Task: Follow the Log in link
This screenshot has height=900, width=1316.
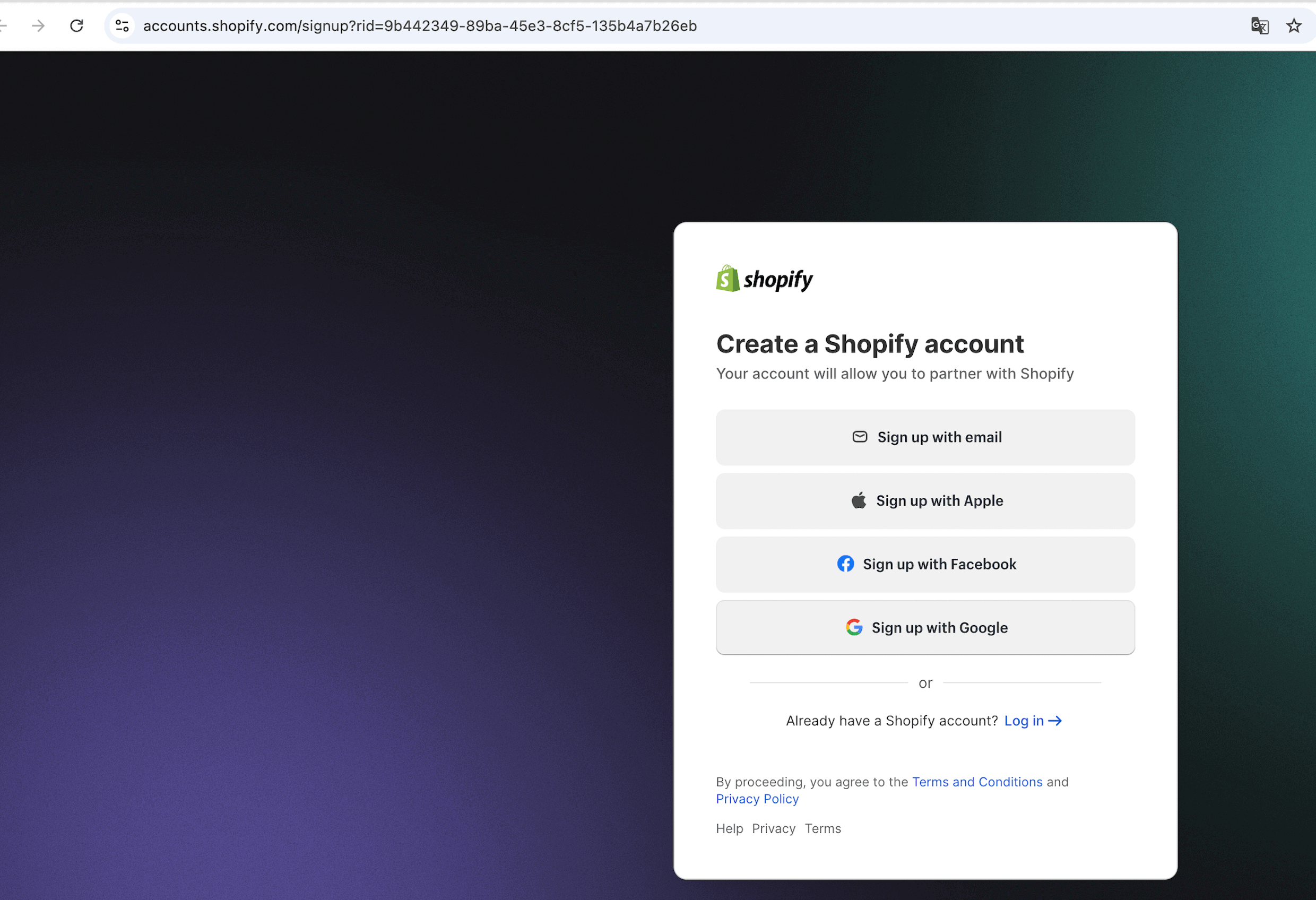Action: [1032, 721]
